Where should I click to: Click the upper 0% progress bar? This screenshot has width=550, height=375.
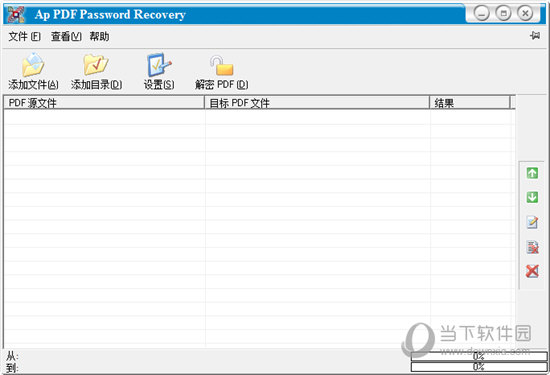click(479, 357)
